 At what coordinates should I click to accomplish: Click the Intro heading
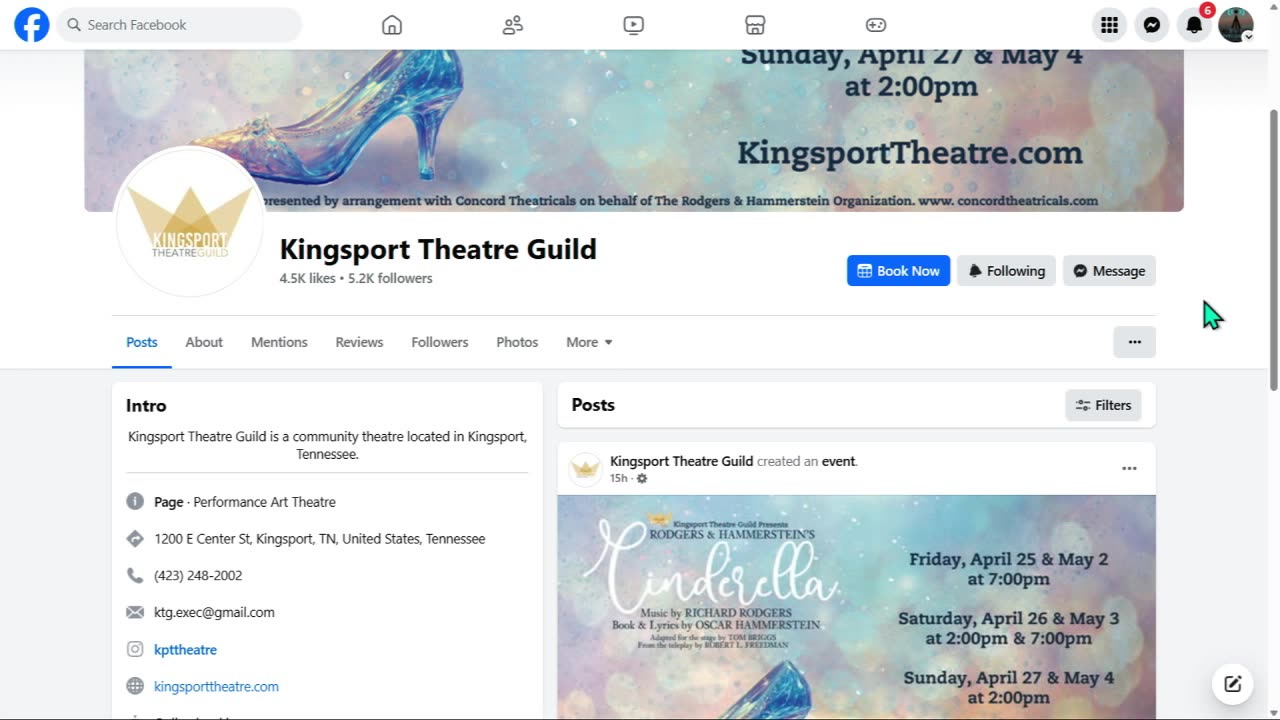pos(146,405)
